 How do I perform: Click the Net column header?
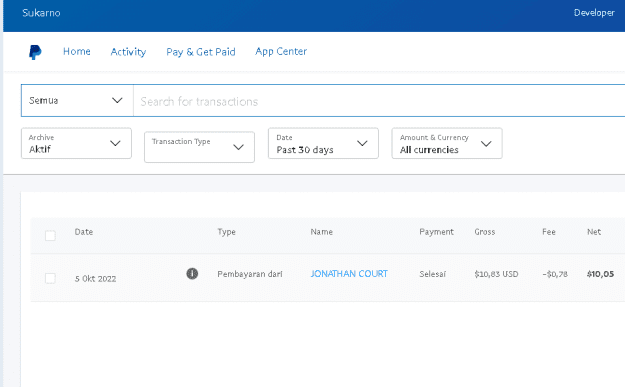click(594, 232)
